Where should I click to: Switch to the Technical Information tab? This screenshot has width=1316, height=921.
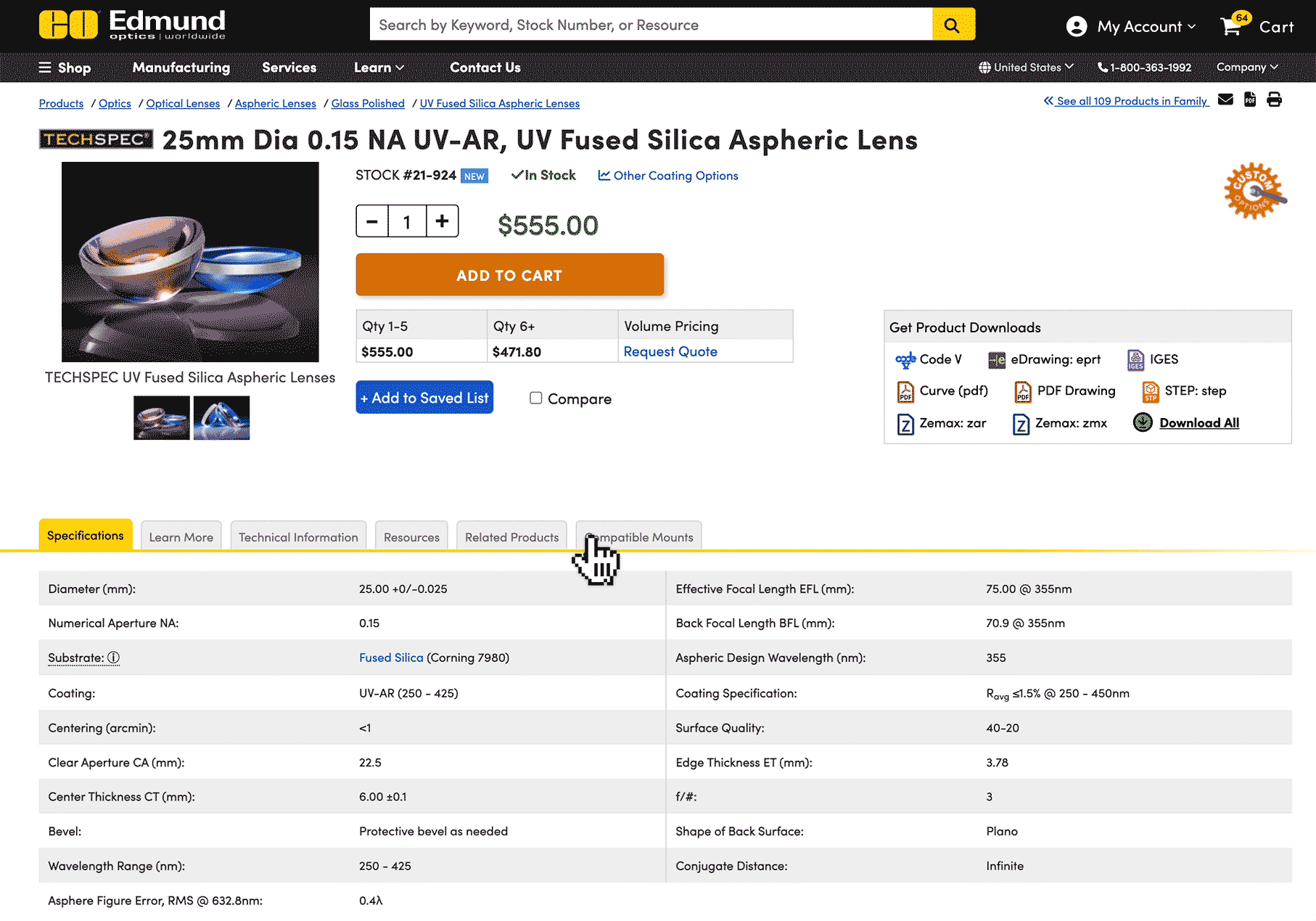point(298,537)
